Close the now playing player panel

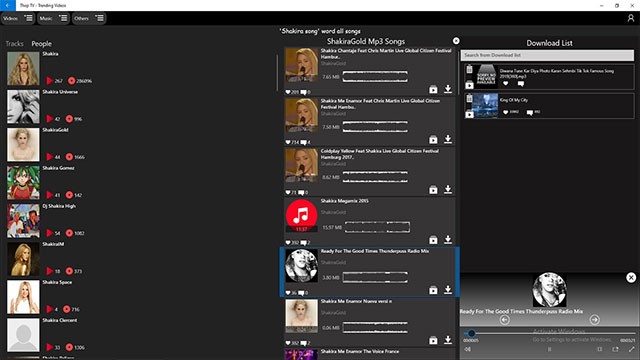pos(631,278)
